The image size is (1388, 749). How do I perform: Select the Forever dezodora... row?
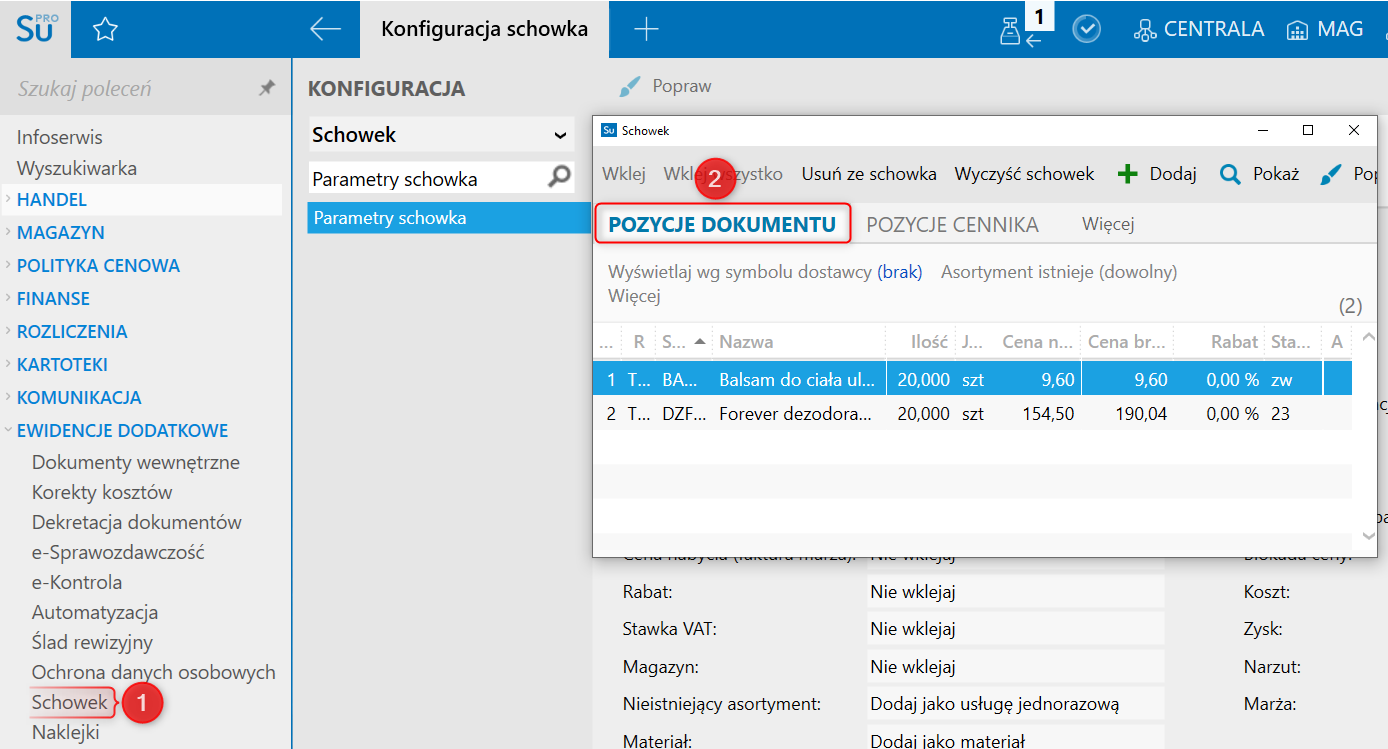(972, 414)
